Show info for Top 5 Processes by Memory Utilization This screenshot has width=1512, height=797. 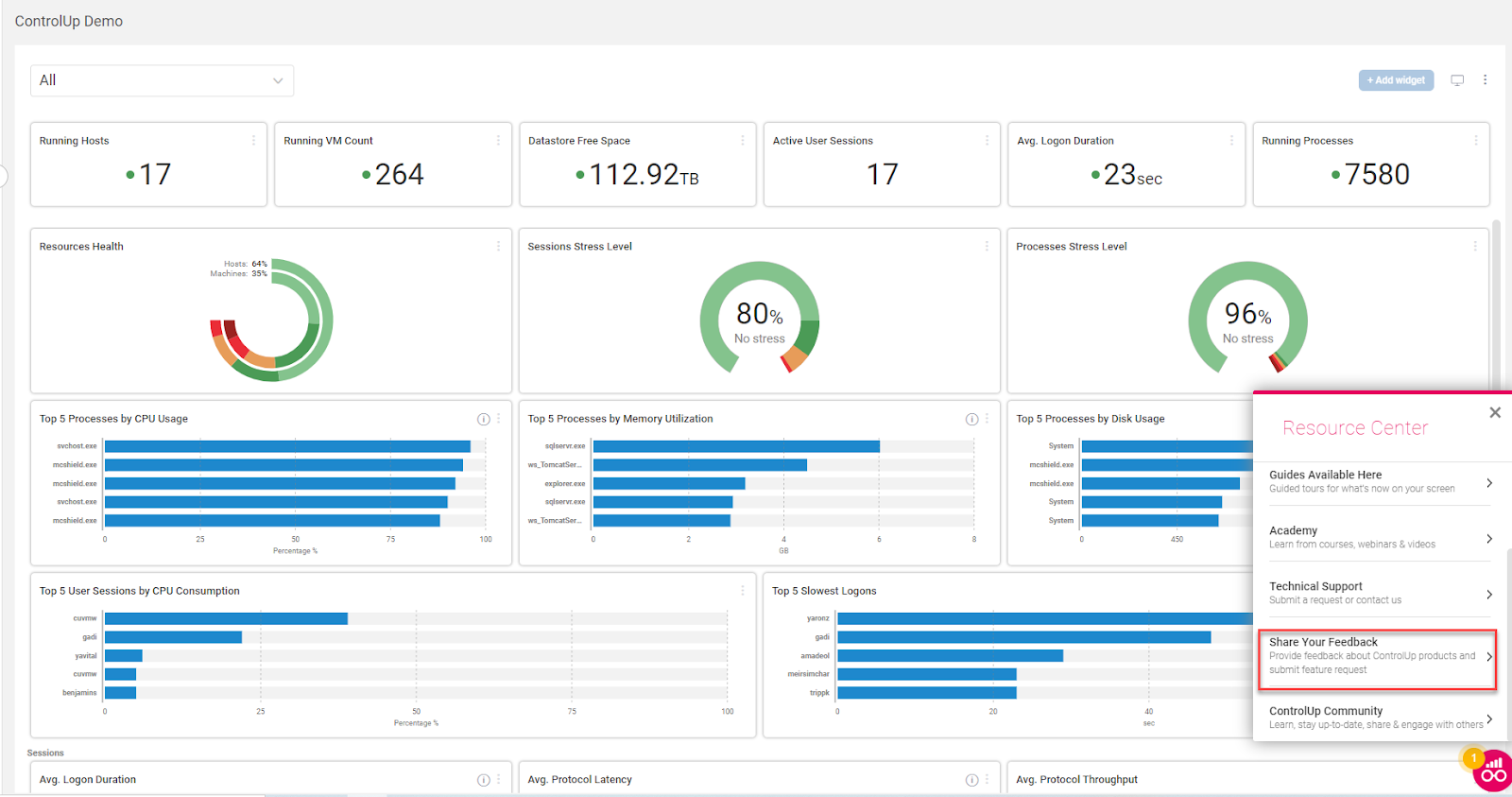pyautogui.click(x=971, y=419)
